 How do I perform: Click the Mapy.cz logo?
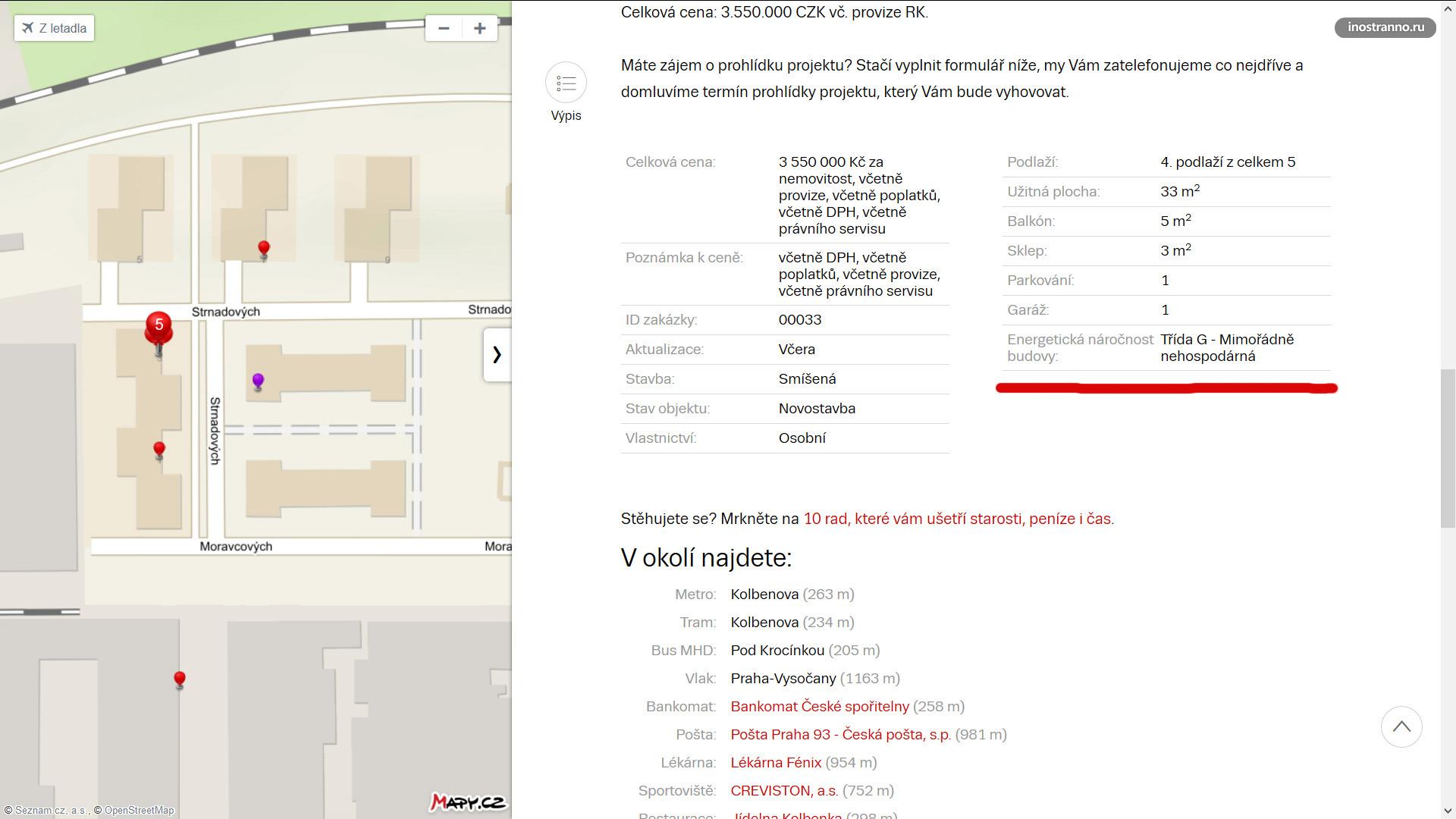[x=467, y=802]
